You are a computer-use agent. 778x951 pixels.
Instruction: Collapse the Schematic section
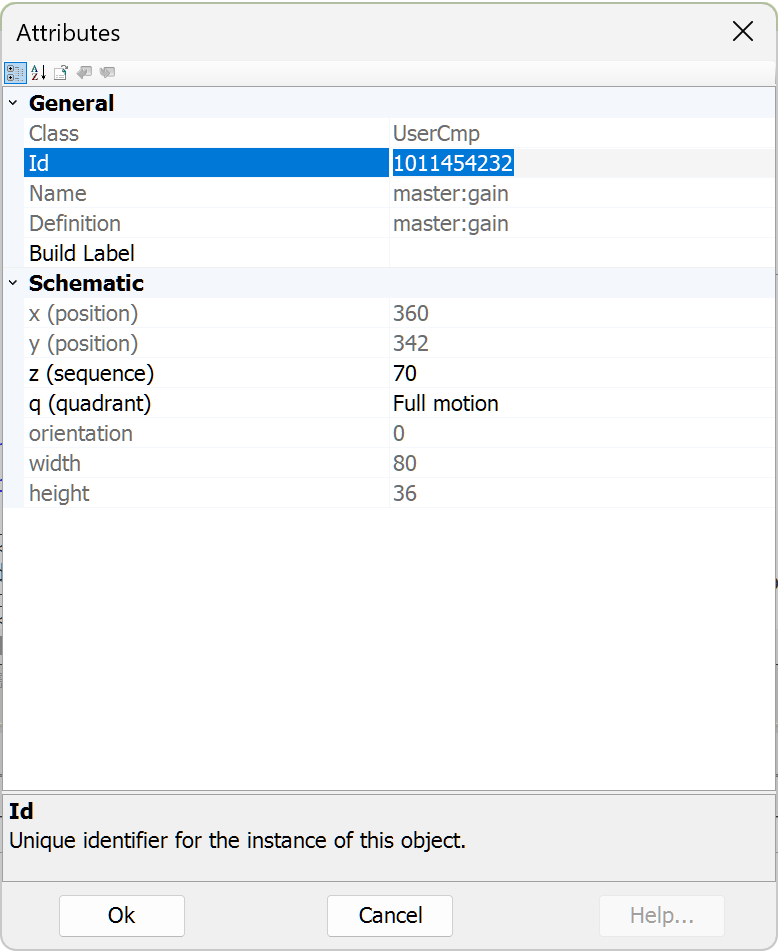13,283
